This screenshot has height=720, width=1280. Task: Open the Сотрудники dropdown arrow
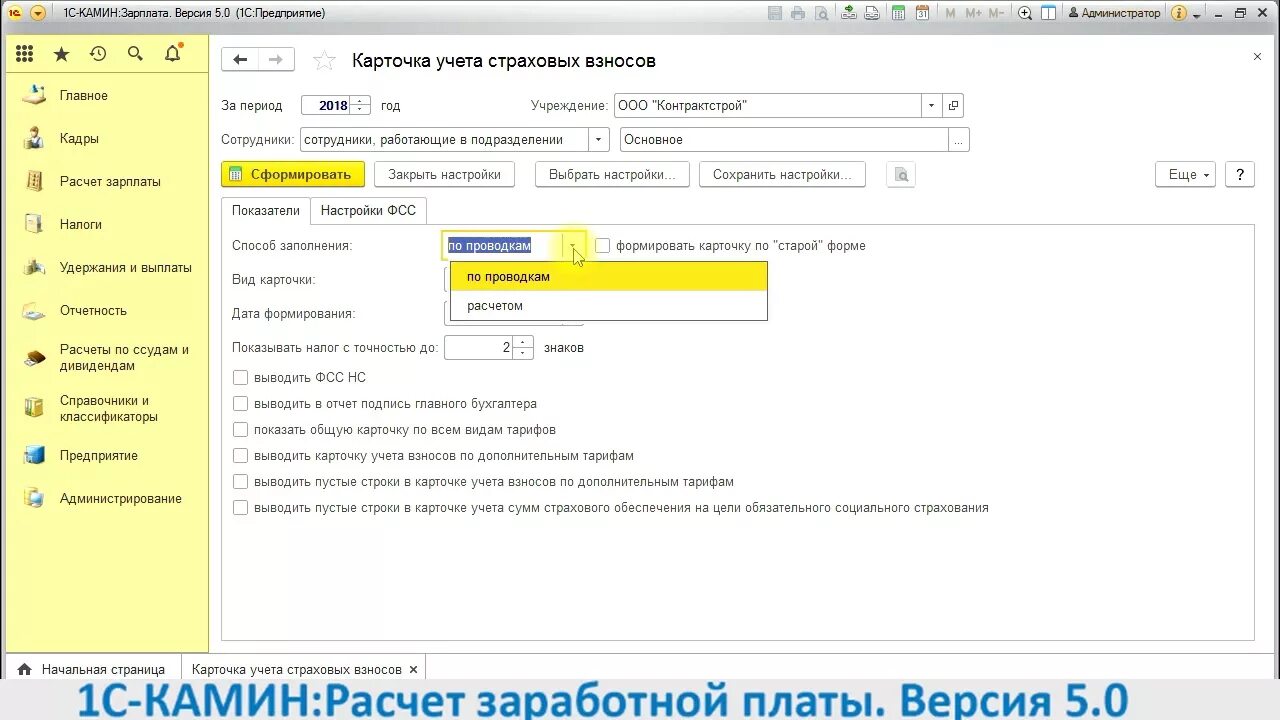coord(599,140)
